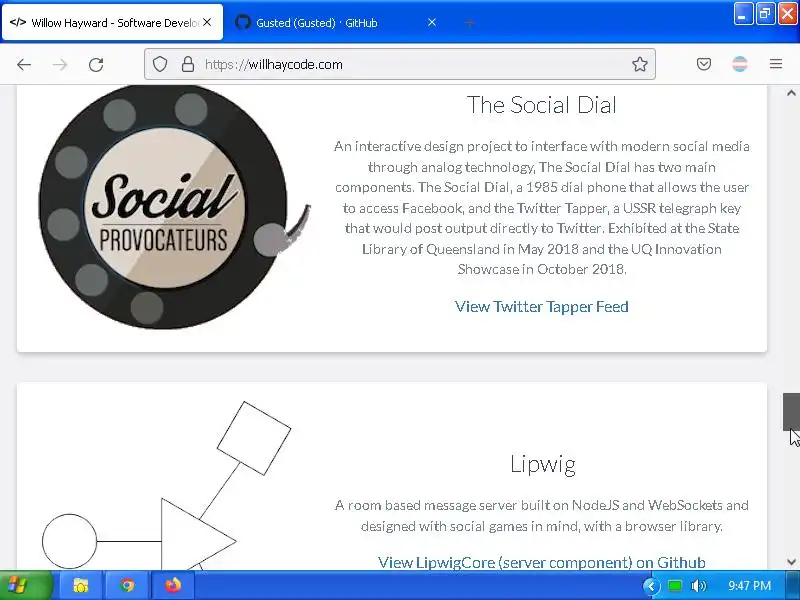The image size is (800, 600).
Task: View site security lock info
Action: coord(188,64)
